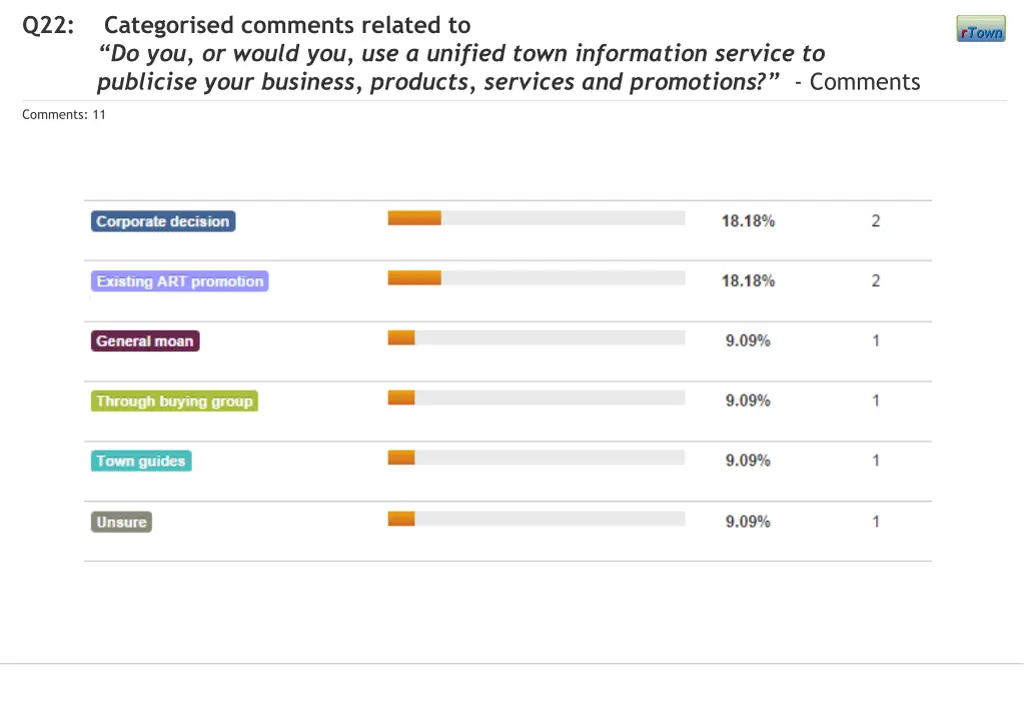The image size is (1024, 709).
Task: Click the Through buying group progress bar
Action: coord(536,398)
